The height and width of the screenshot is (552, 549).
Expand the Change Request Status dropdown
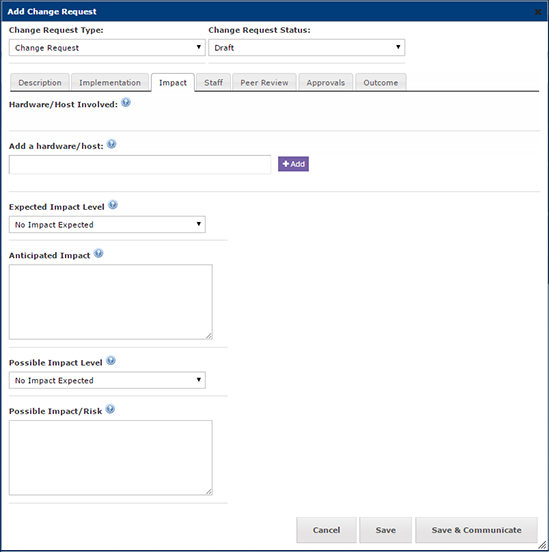(x=306, y=48)
